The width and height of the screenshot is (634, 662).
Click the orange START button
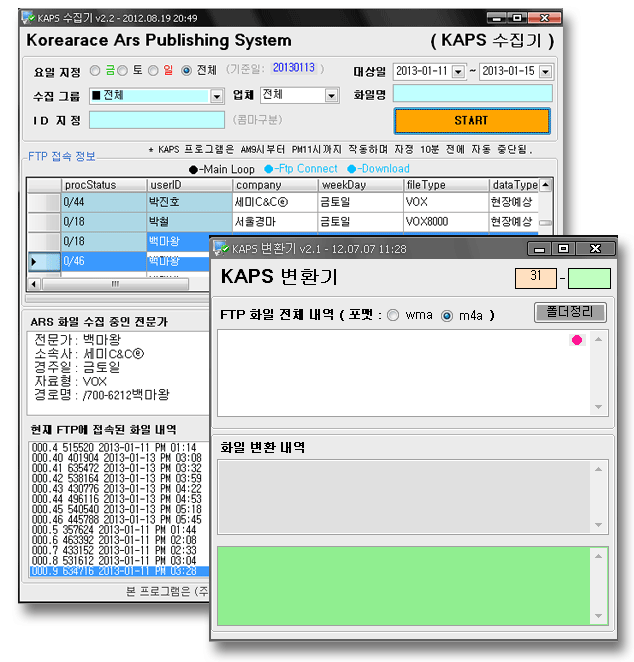click(x=472, y=121)
